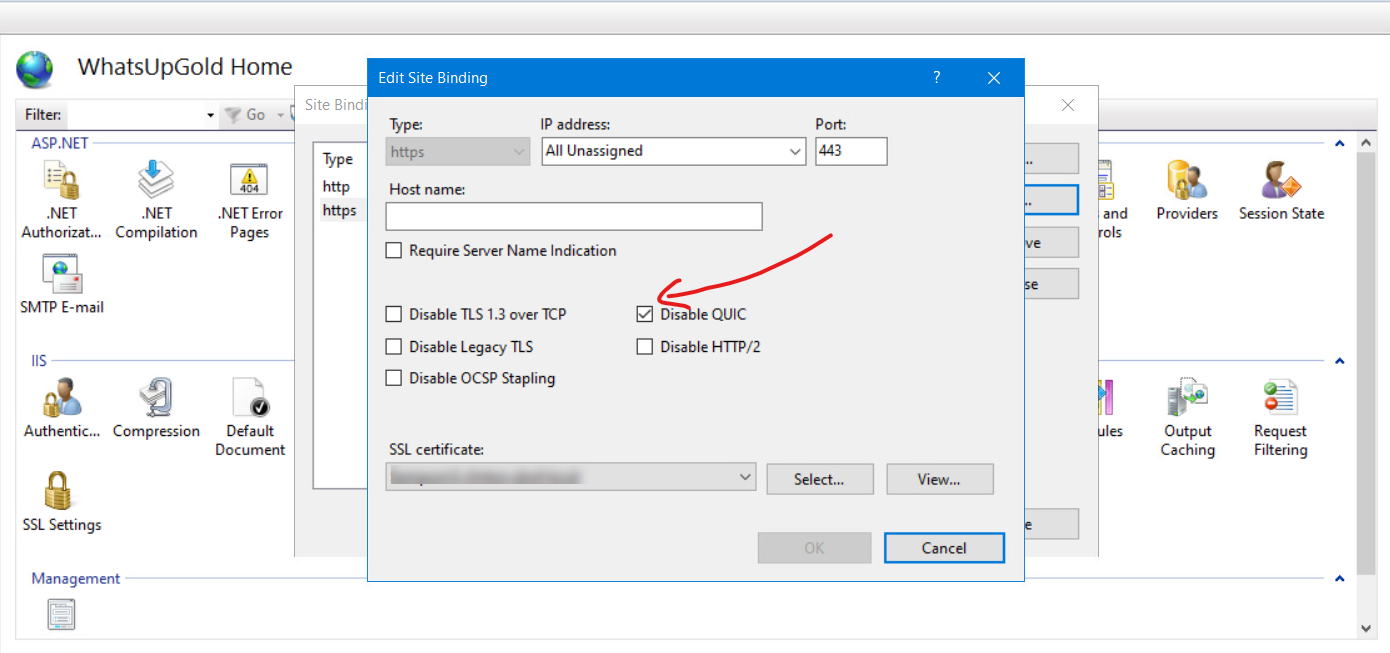Collapse the ASP.NET section
The height and width of the screenshot is (653, 1390).
[1340, 144]
